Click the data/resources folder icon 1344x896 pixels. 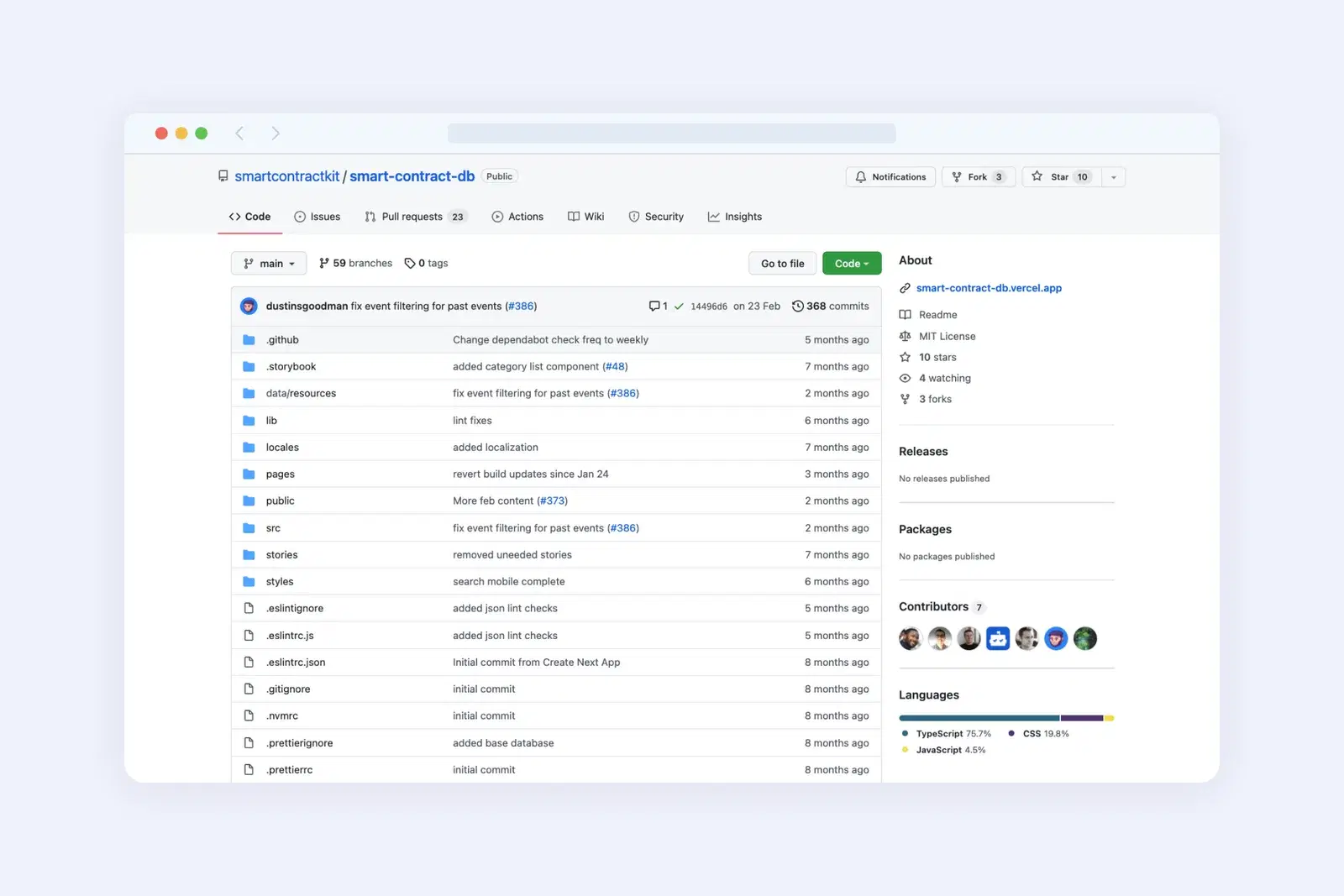point(249,394)
